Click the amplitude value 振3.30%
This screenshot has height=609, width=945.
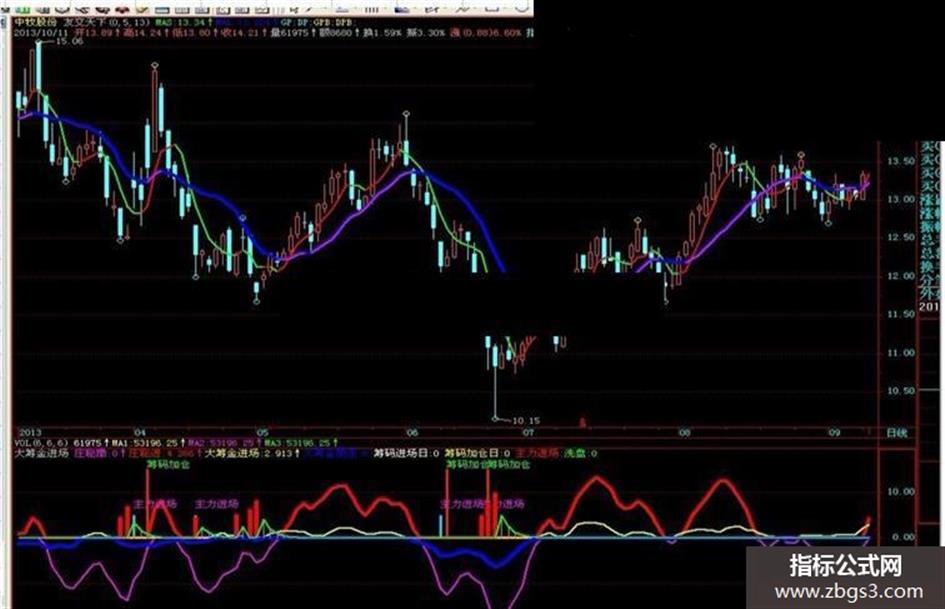[x=427, y=33]
